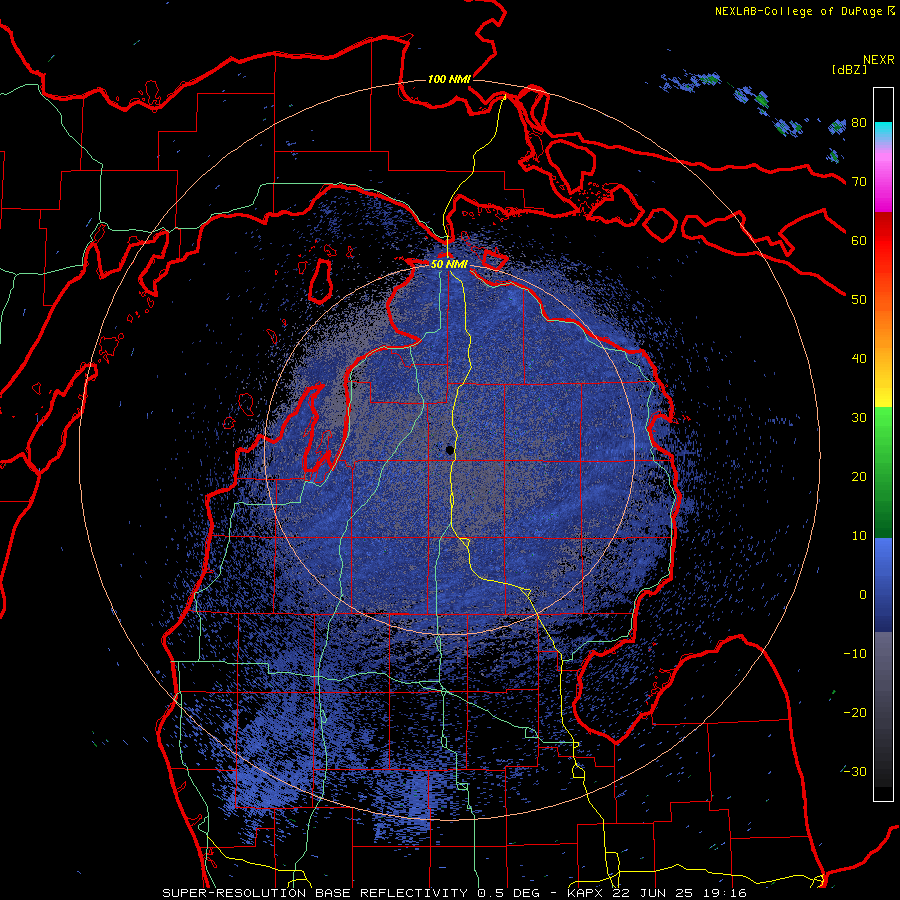Click the NEXLAB-College of DuPage title text
This screenshot has height=900, width=900.
[x=798, y=11]
